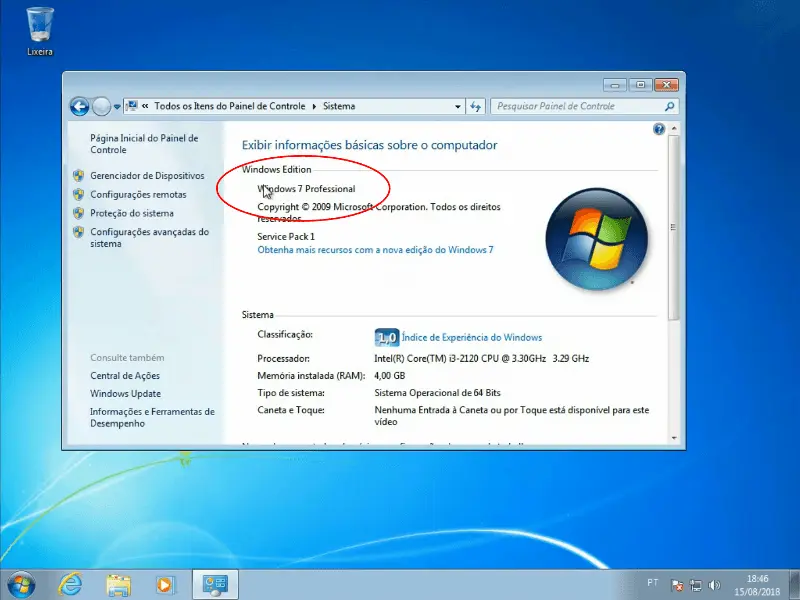Open Índice de Experiência do Windows
Viewport: 800px width, 600px height.
pyautogui.click(x=471, y=337)
